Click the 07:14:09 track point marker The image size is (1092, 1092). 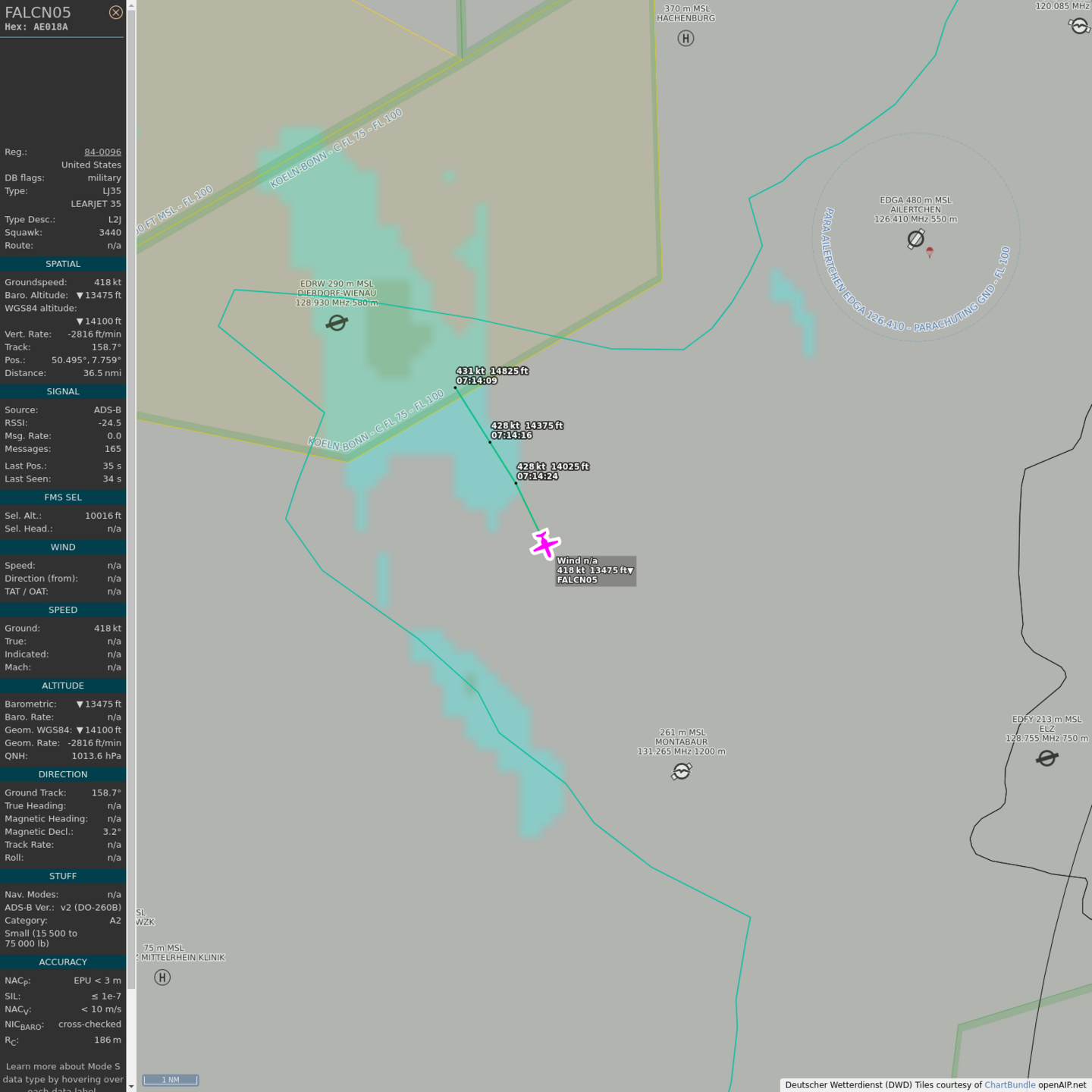click(456, 388)
